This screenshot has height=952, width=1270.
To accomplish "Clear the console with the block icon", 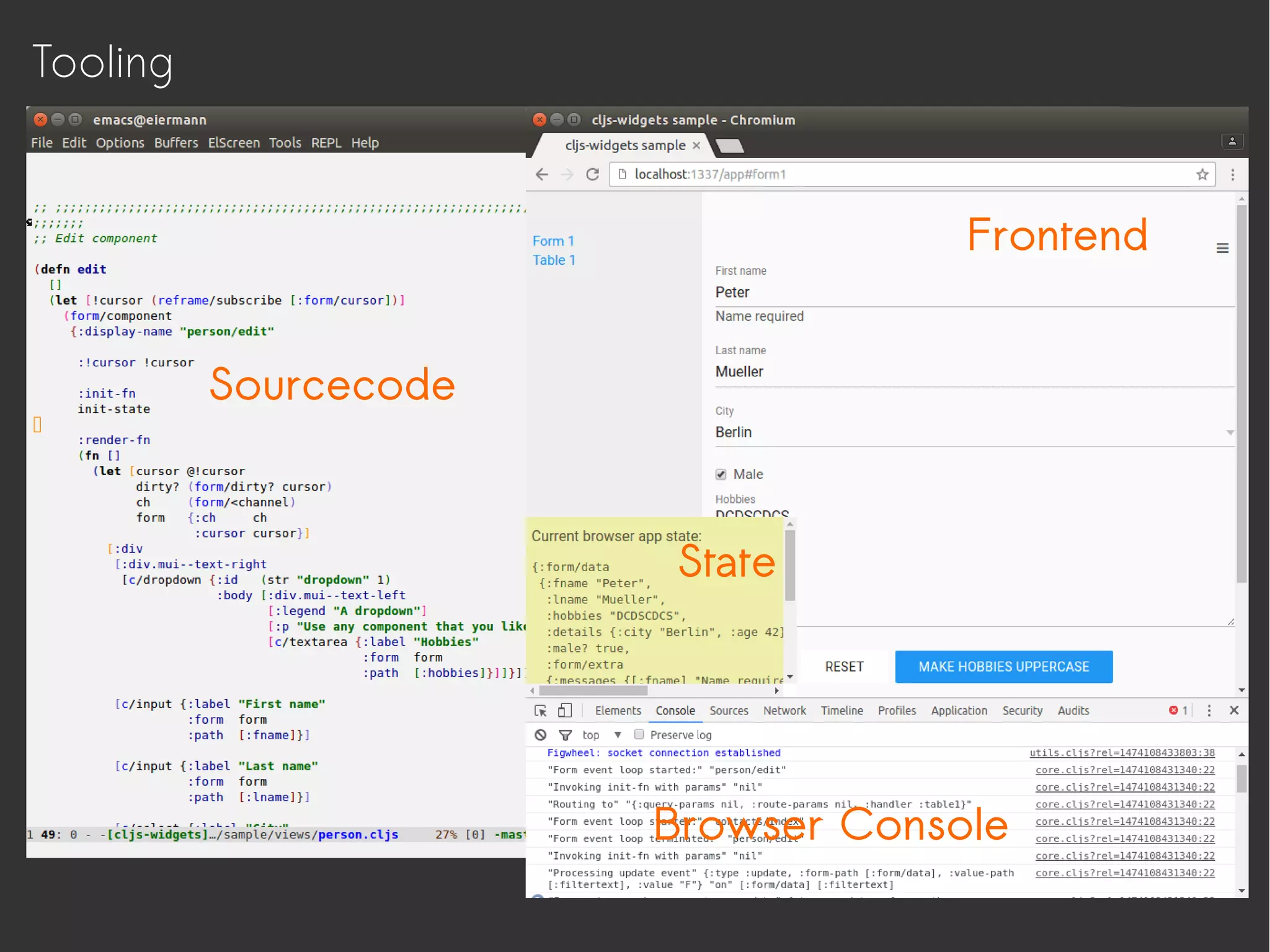I will coord(541,735).
